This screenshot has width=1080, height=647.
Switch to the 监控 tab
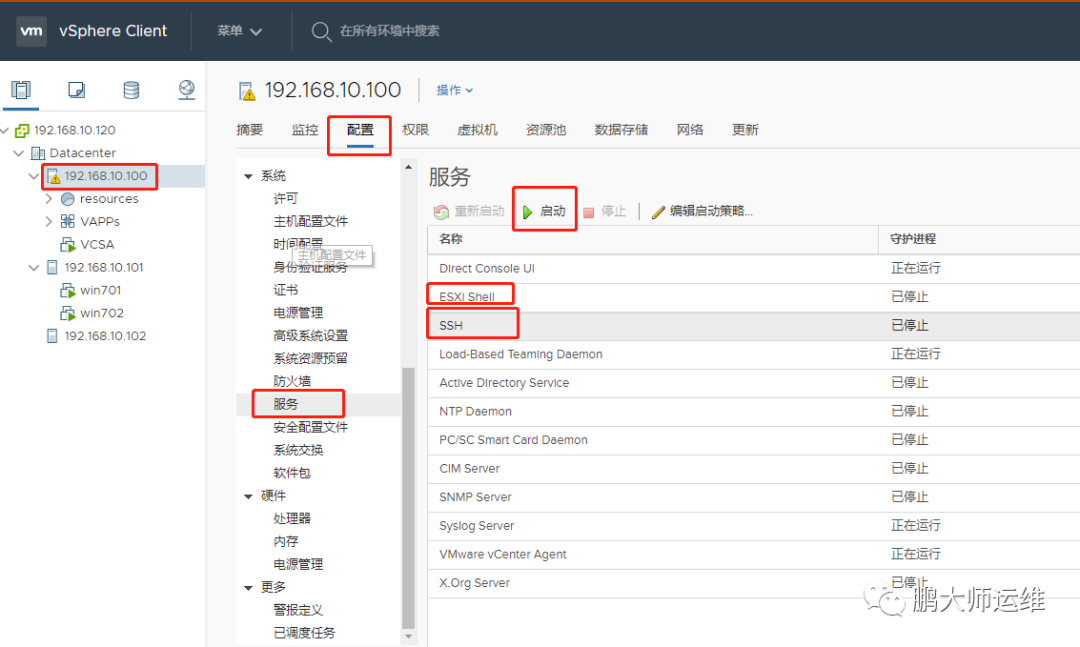coord(304,130)
